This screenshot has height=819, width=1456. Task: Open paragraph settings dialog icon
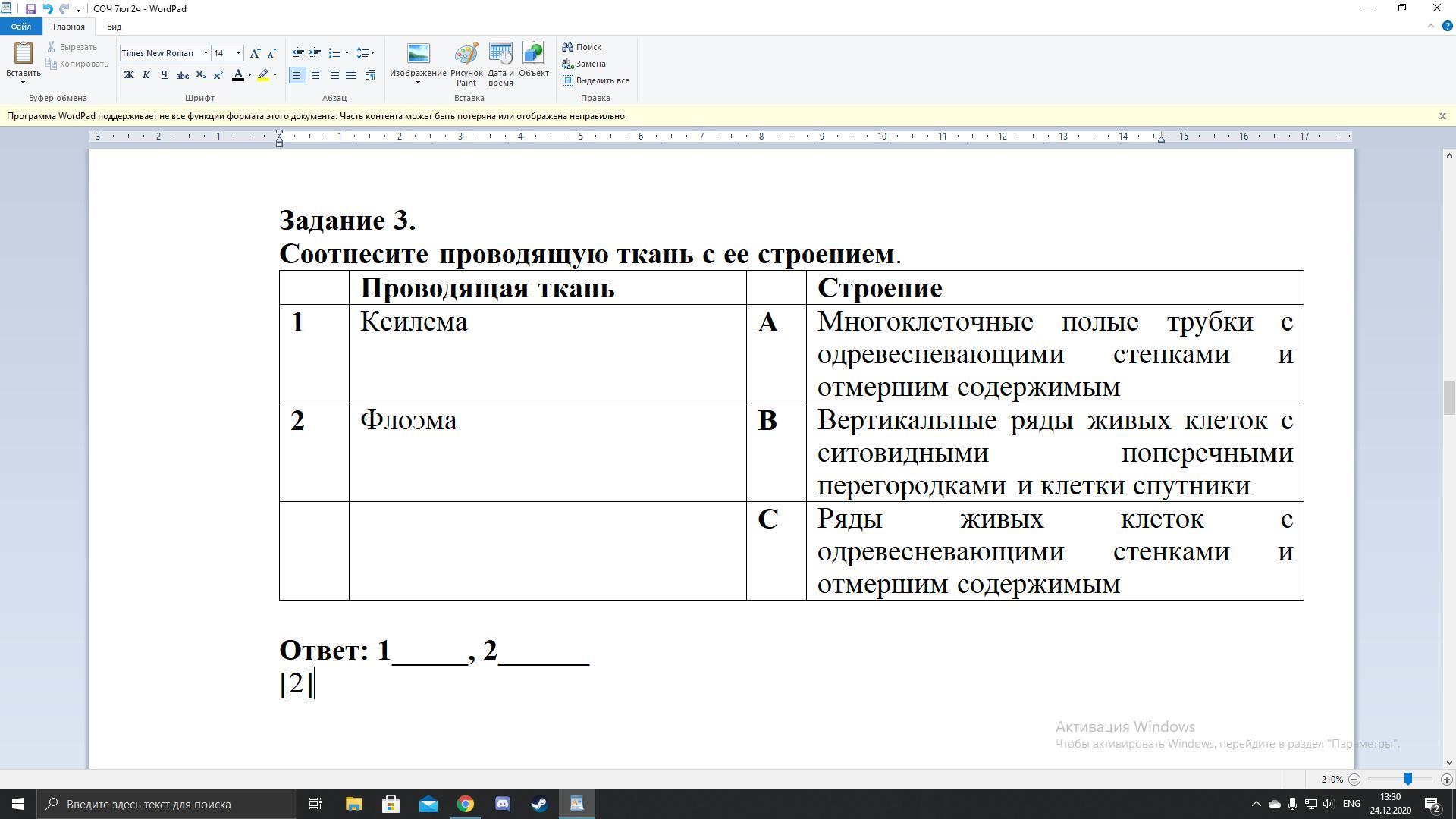pyautogui.click(x=370, y=75)
